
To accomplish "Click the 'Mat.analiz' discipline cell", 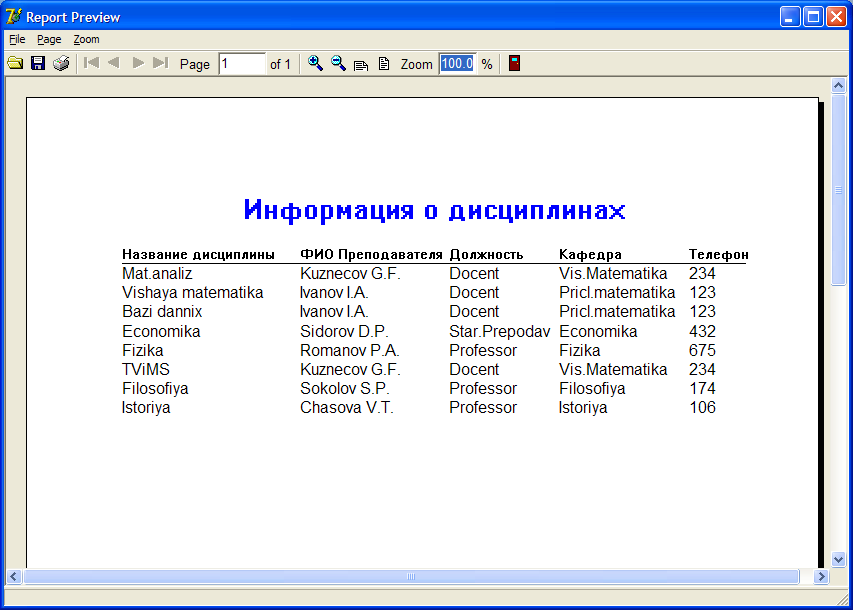I will (x=157, y=273).
